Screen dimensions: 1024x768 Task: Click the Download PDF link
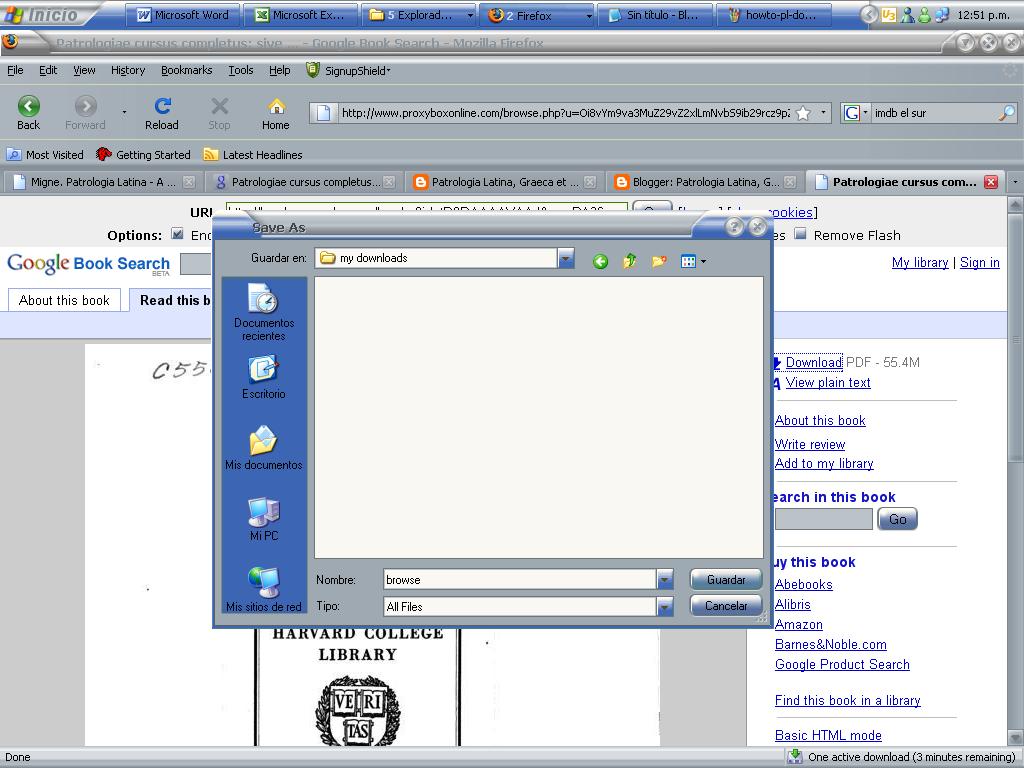tap(814, 362)
